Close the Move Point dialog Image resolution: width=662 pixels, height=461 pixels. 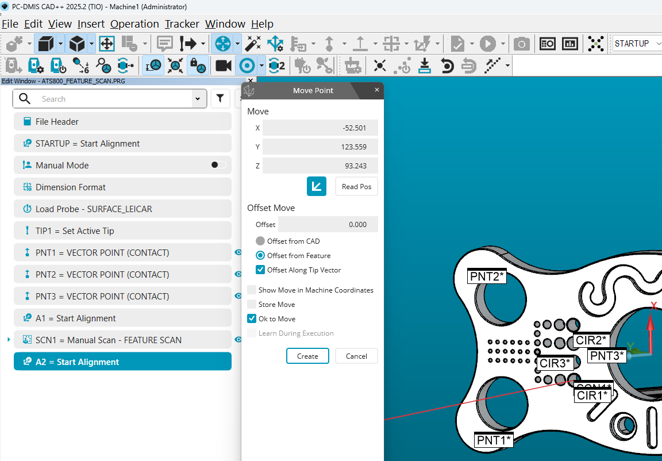point(377,89)
